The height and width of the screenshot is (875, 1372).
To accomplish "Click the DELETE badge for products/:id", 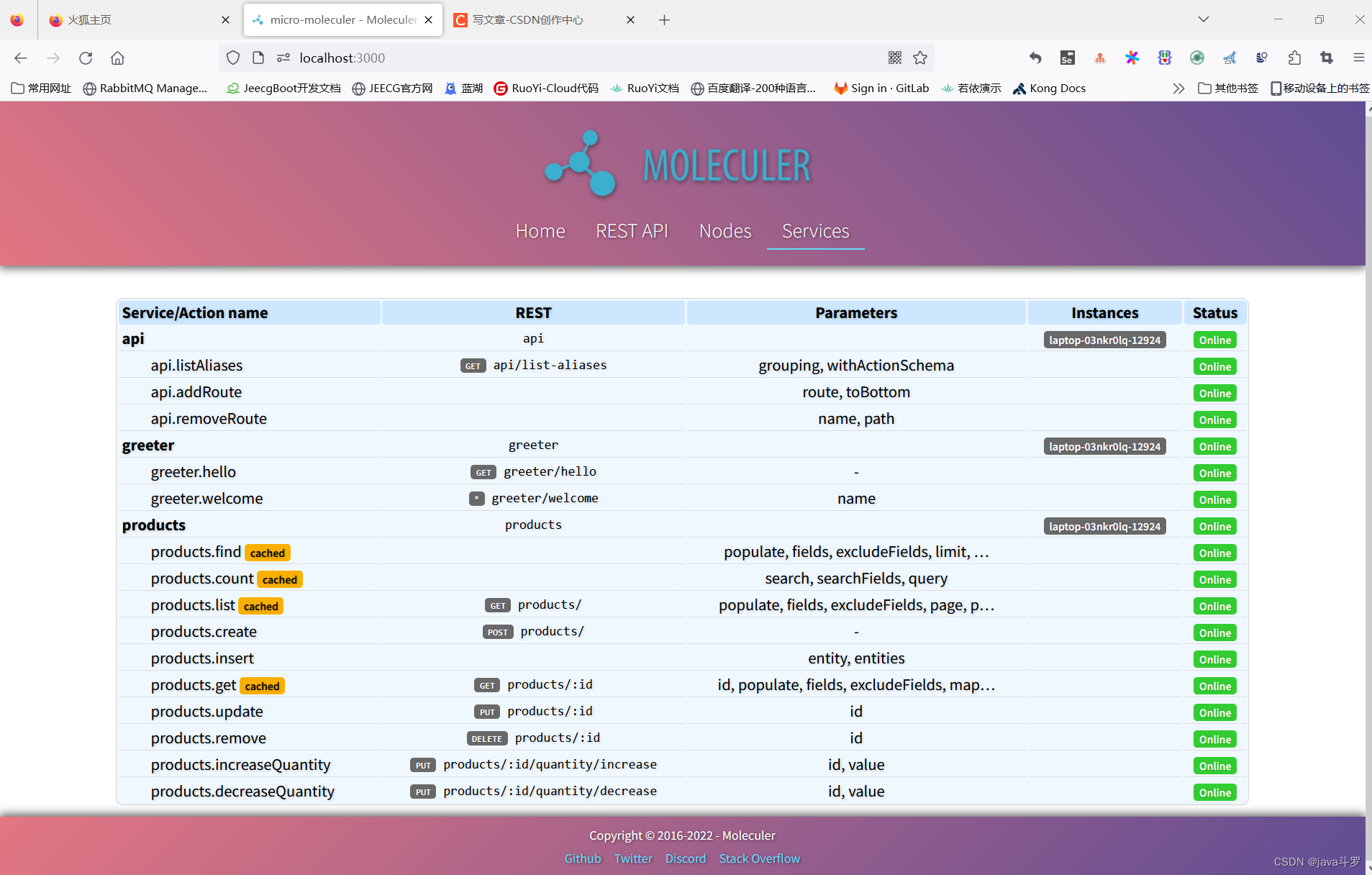I will [x=487, y=738].
